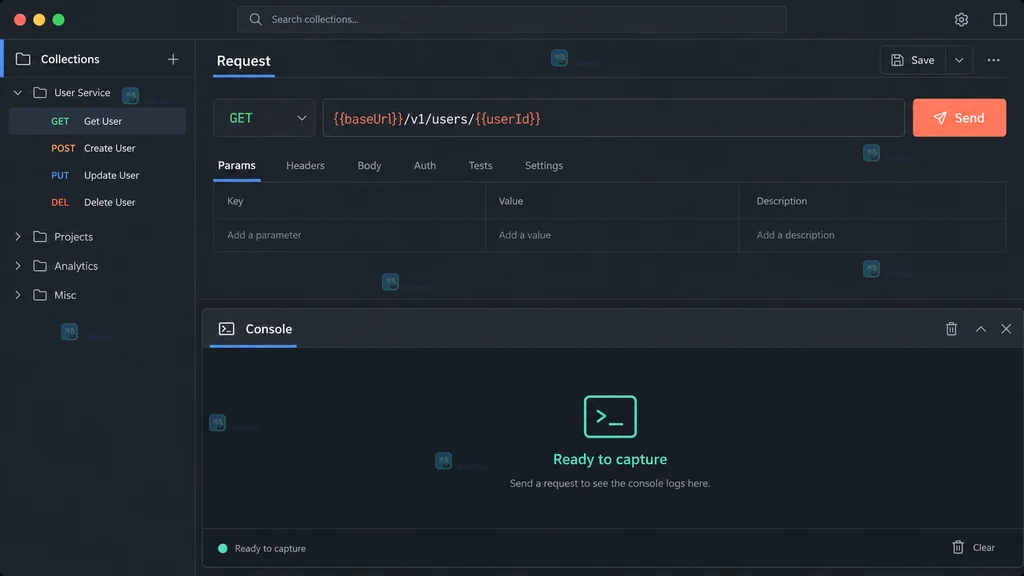1024x576 pixels.
Task: Click the Projects folder icon
Action: tap(40, 236)
